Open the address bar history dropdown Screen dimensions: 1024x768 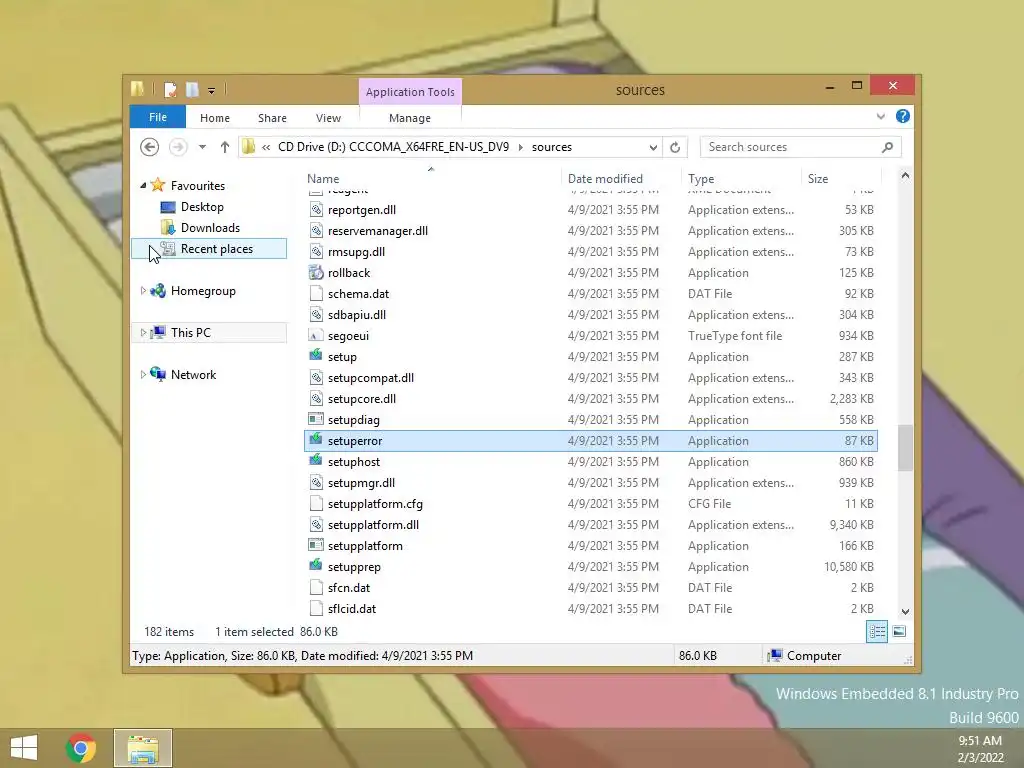pos(653,148)
